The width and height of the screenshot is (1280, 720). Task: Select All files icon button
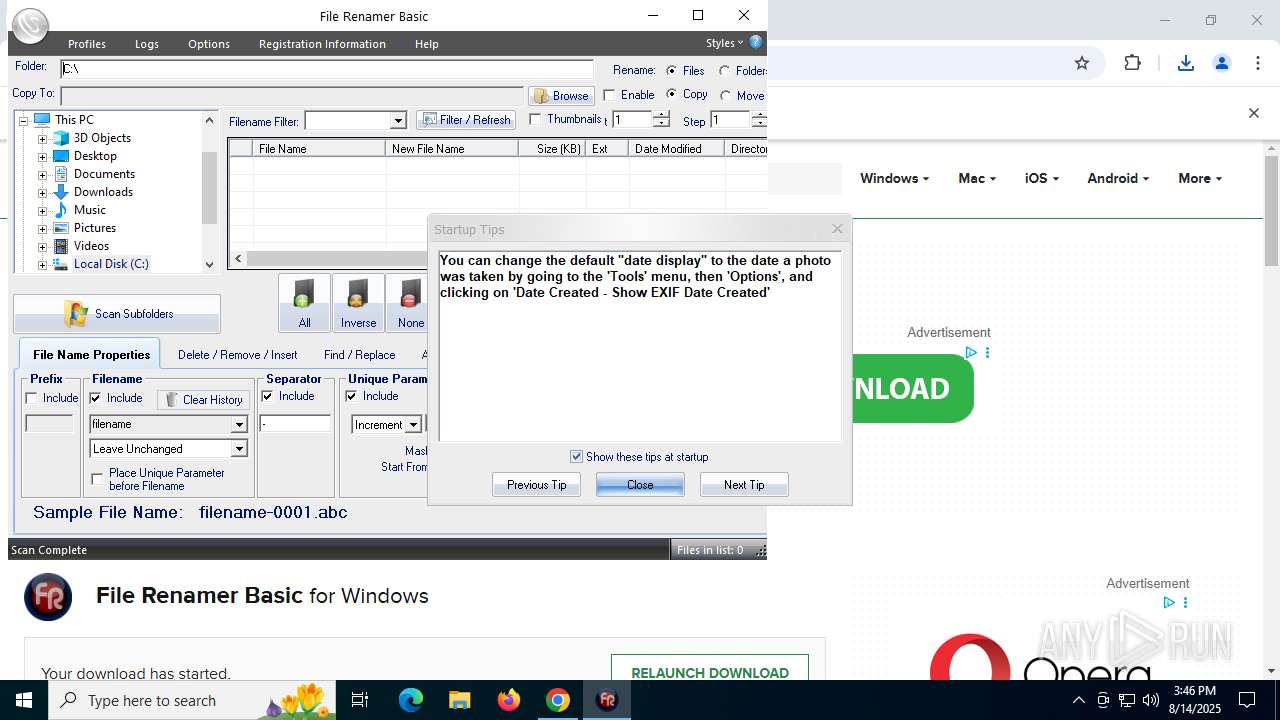(x=304, y=303)
